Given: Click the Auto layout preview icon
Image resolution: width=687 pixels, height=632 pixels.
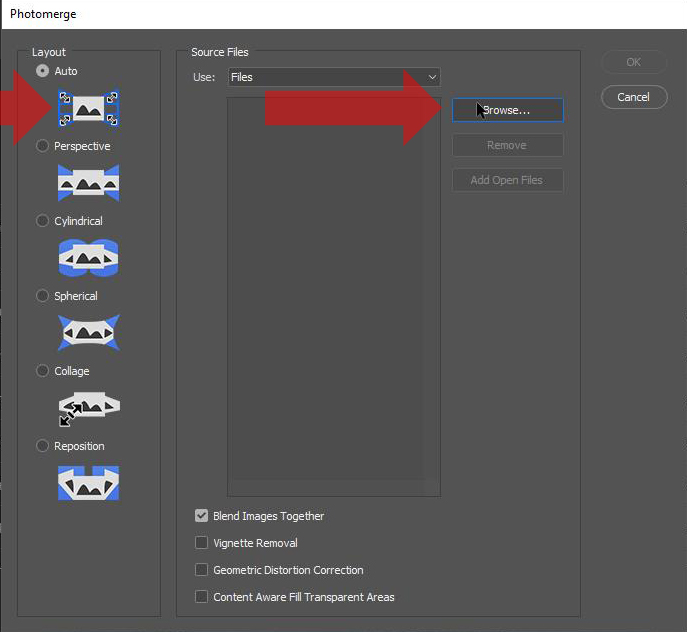Looking at the screenshot, I should click(88, 108).
